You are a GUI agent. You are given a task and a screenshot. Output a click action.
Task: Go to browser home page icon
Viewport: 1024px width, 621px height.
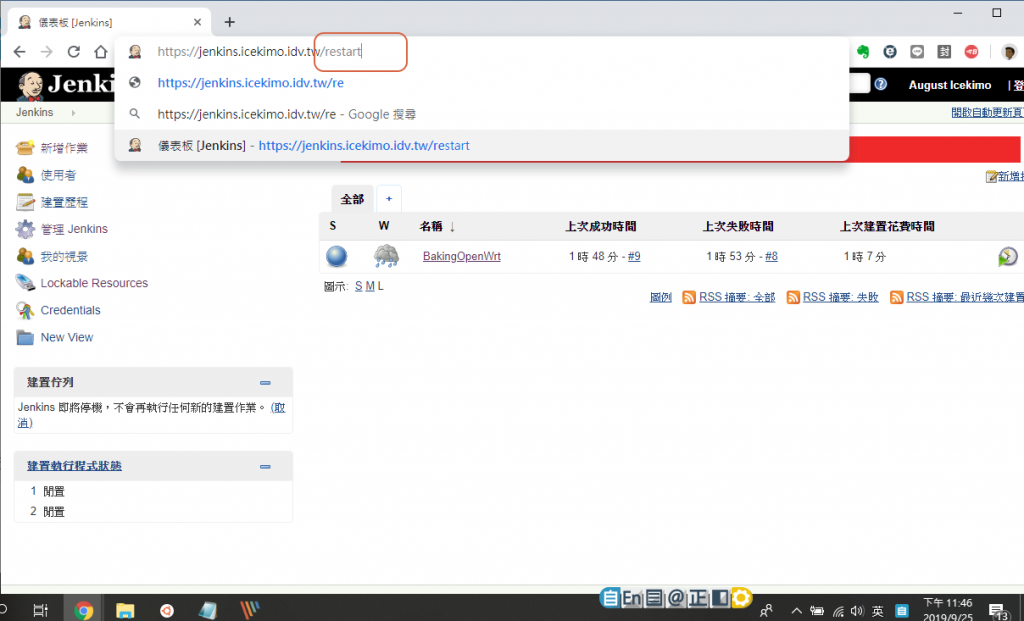(x=101, y=52)
